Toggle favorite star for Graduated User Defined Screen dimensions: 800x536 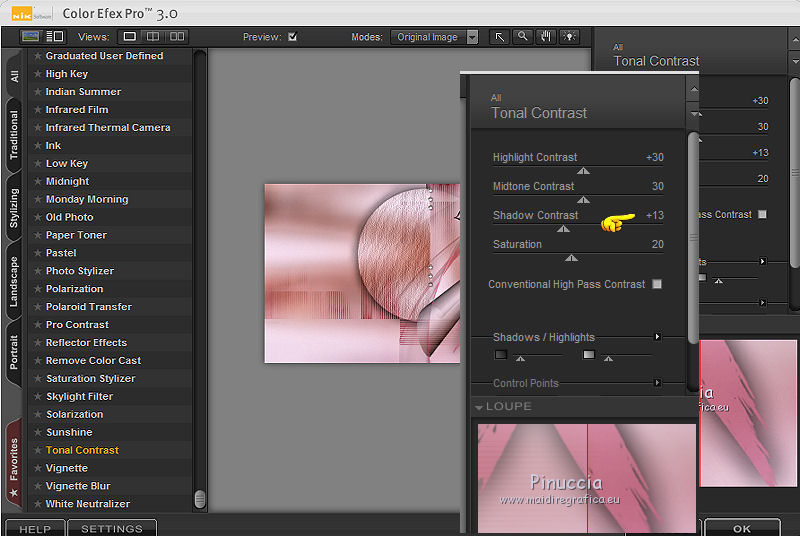37,56
